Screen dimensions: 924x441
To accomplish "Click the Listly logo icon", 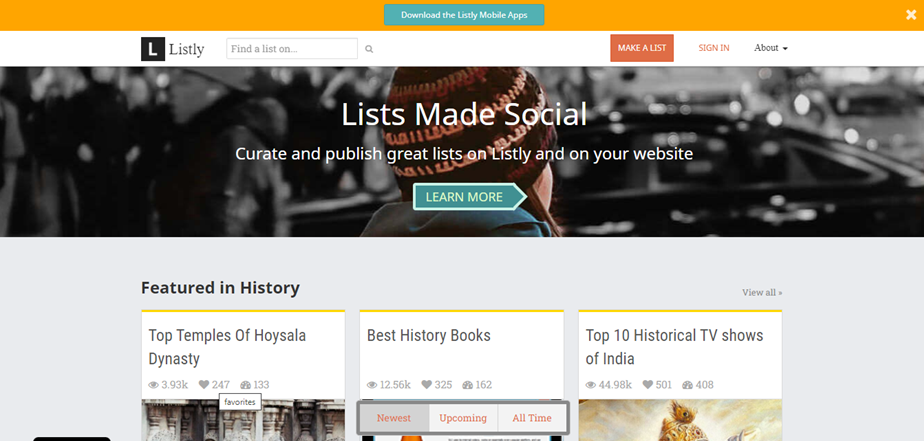I will click(153, 48).
